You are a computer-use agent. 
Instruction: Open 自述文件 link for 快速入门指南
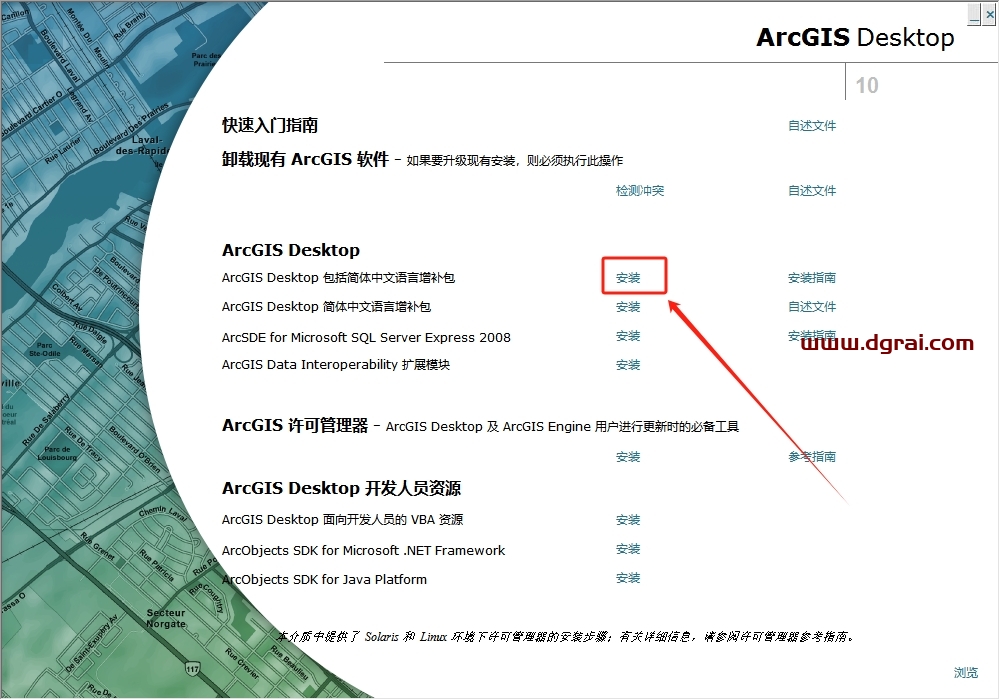click(812, 126)
